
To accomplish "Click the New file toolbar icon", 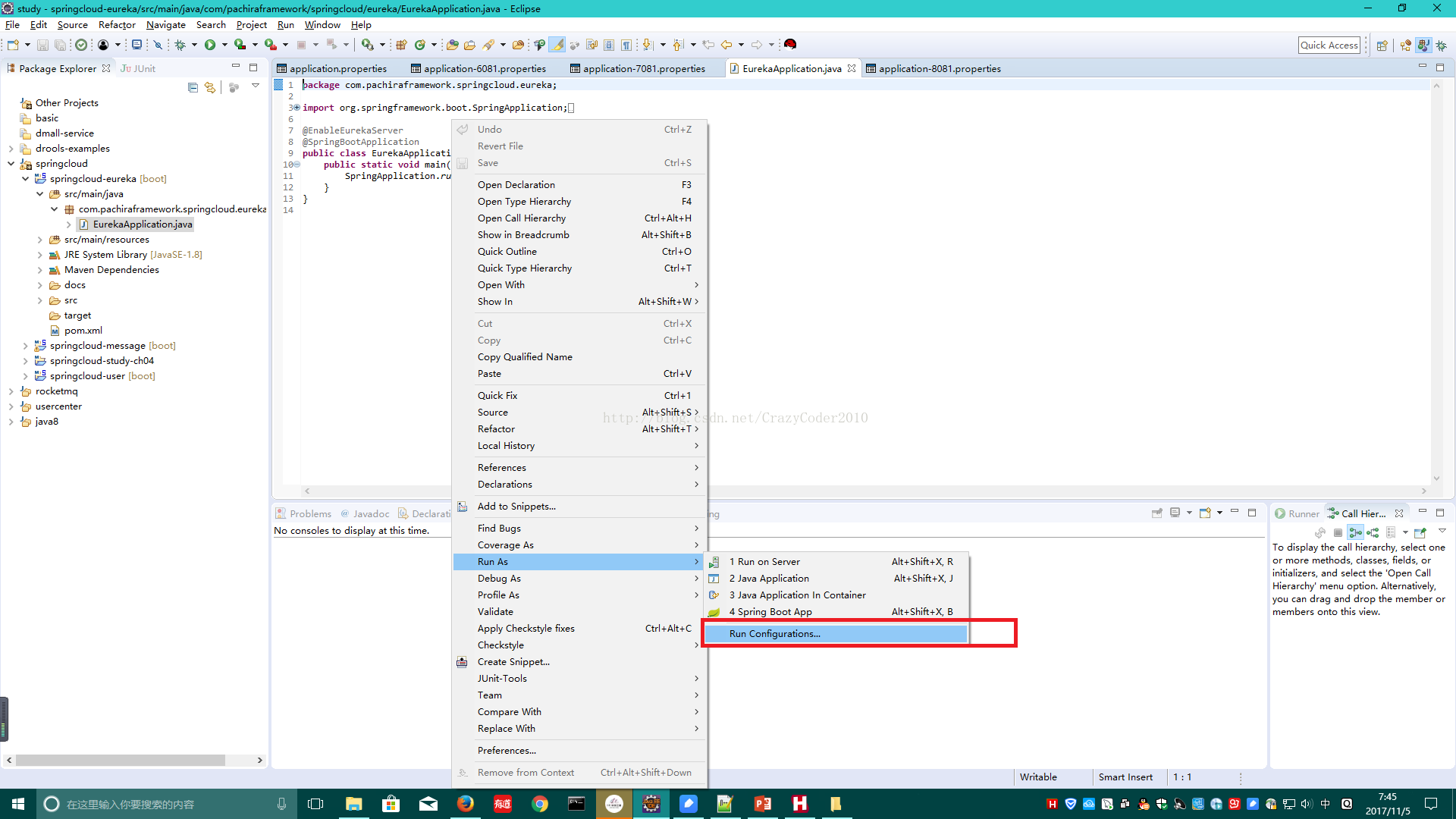I will point(13,45).
